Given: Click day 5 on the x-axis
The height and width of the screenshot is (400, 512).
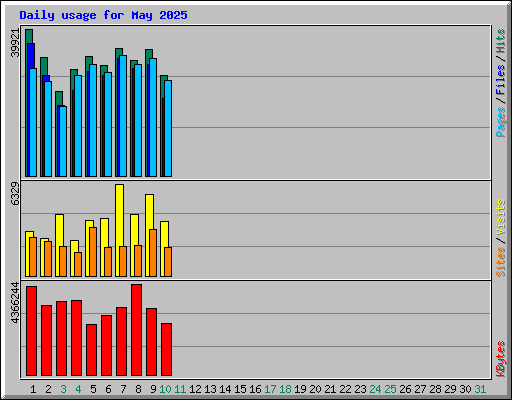Looking at the screenshot, I should [x=93, y=389].
